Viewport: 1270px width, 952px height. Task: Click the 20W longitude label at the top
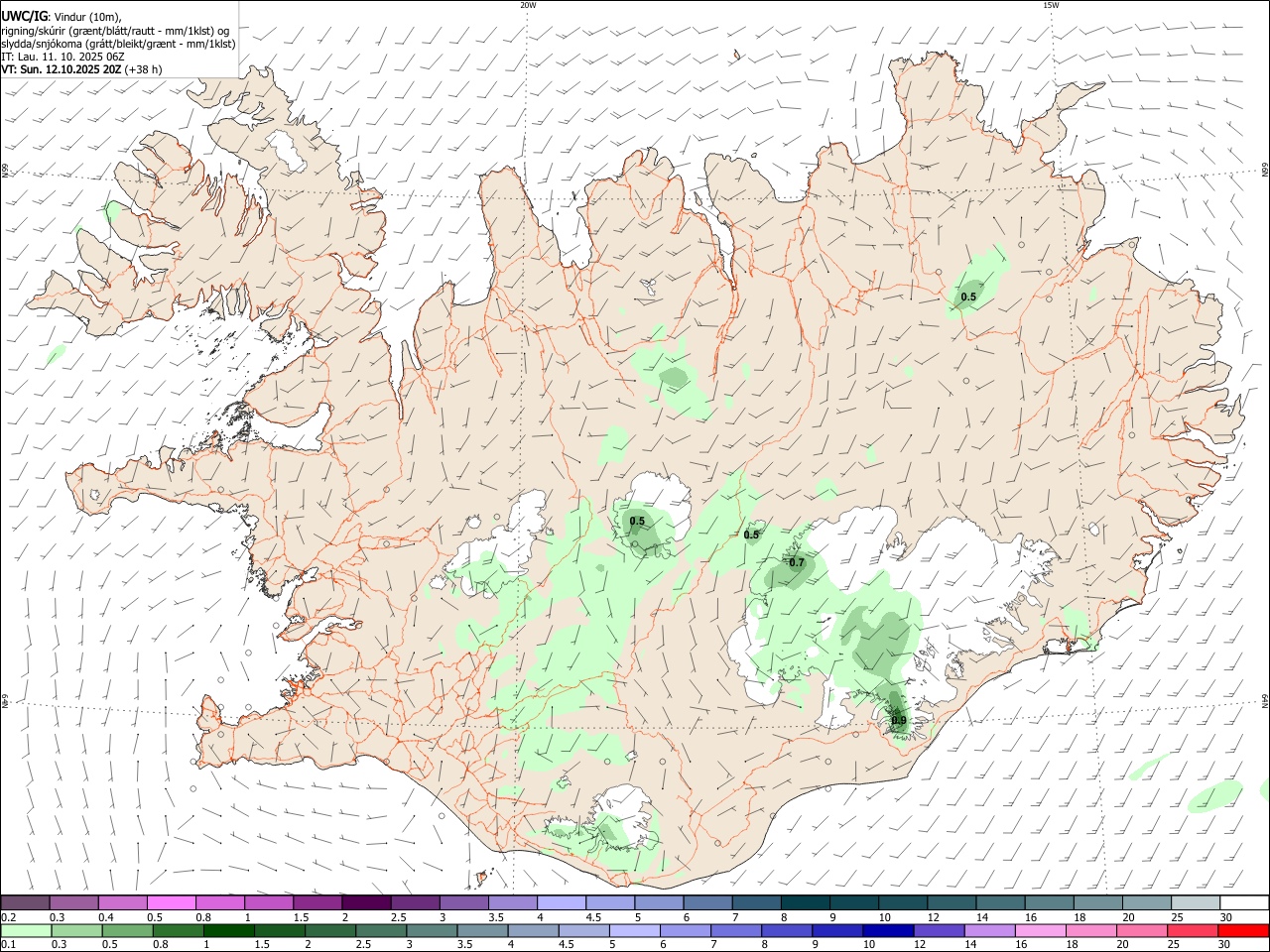pyautogui.click(x=529, y=5)
